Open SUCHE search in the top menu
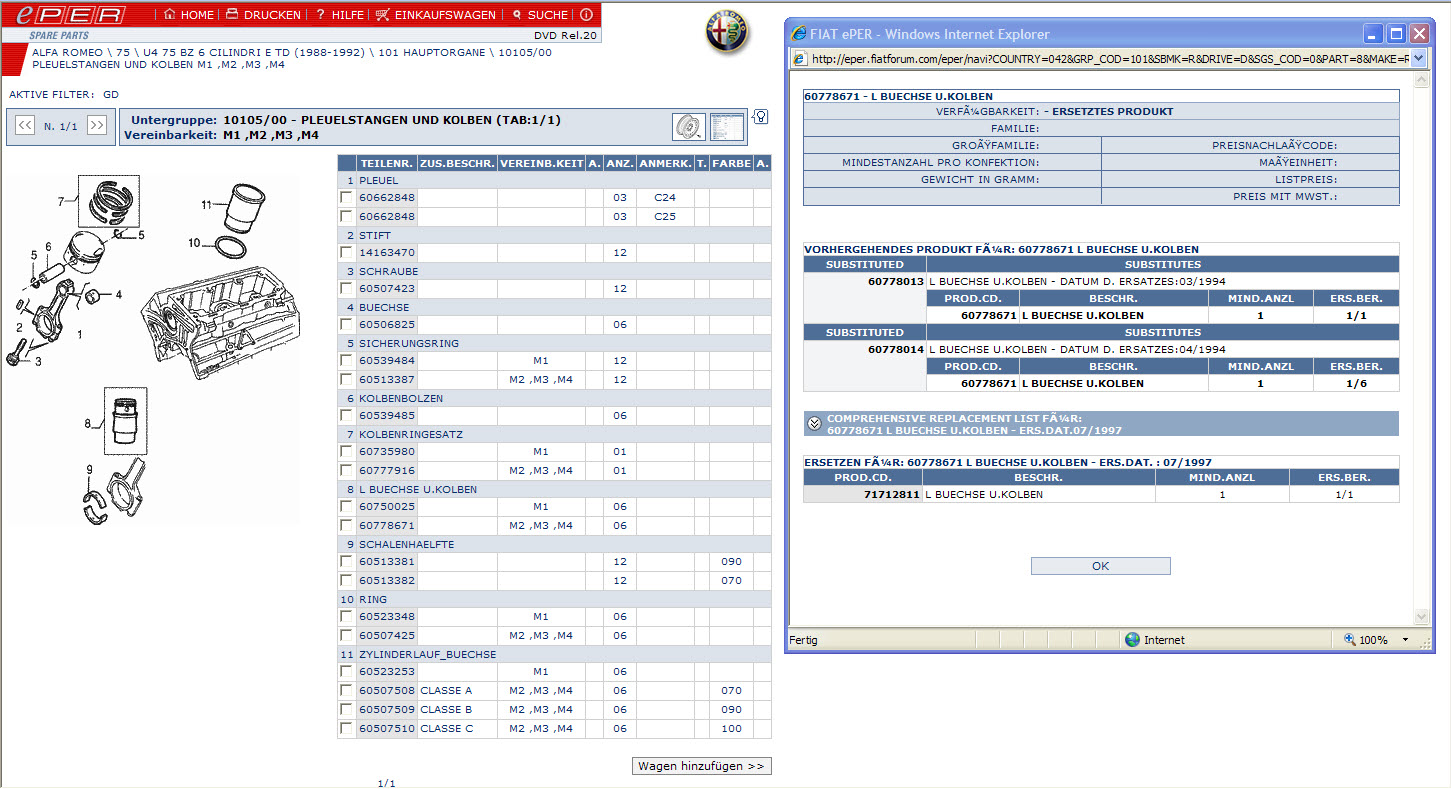The height and width of the screenshot is (789, 1451). (540, 15)
